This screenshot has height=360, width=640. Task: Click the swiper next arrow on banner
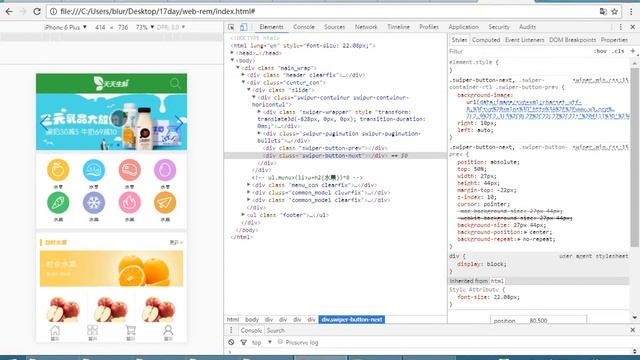click(x=179, y=122)
